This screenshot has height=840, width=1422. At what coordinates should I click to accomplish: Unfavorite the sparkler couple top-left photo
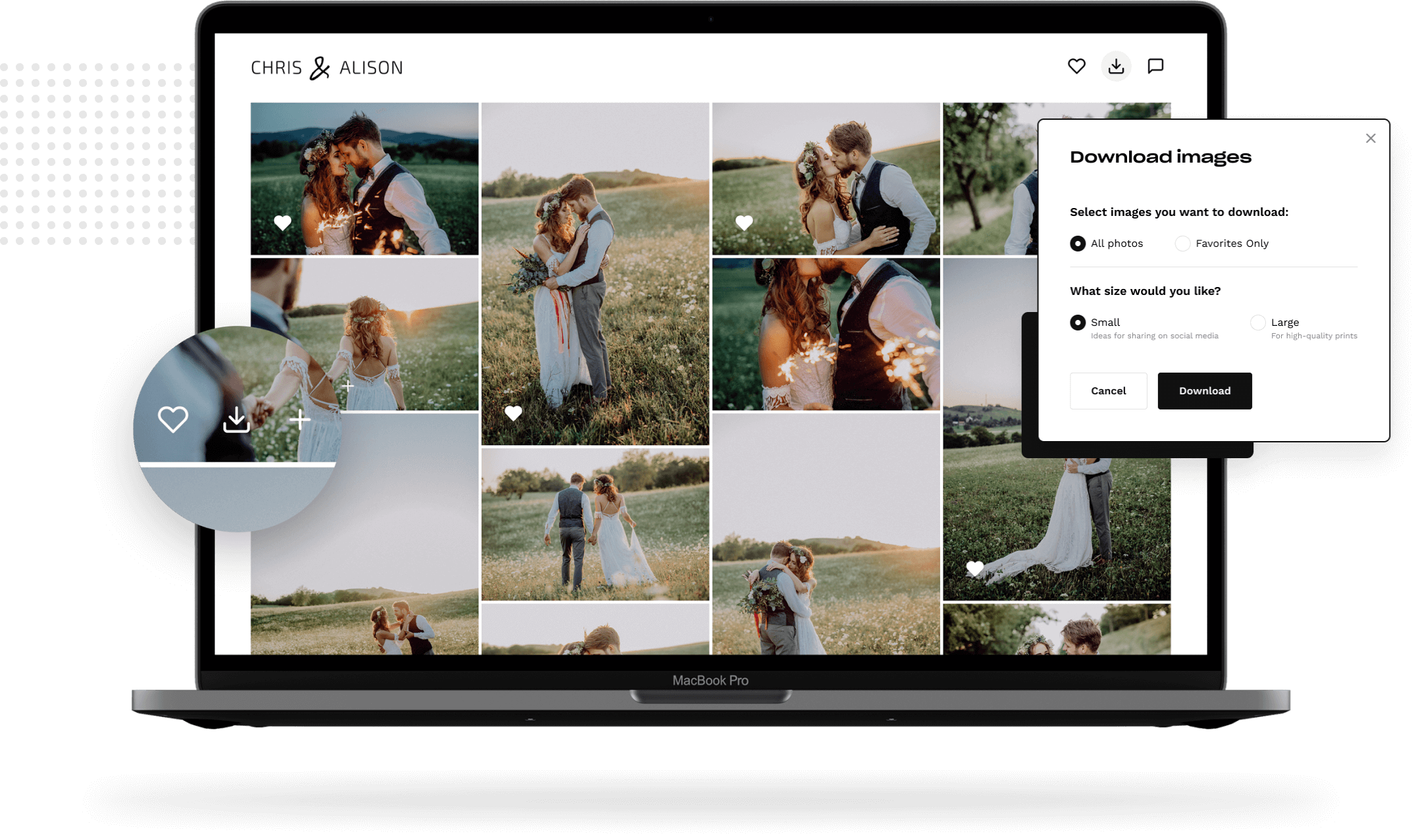point(282,223)
